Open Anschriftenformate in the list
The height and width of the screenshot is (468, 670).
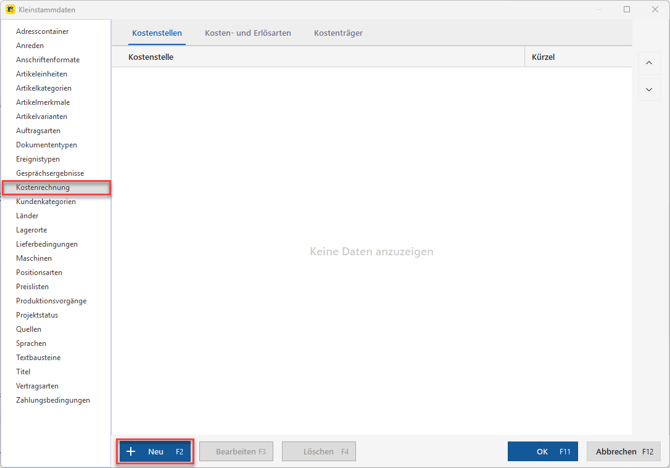tap(48, 59)
